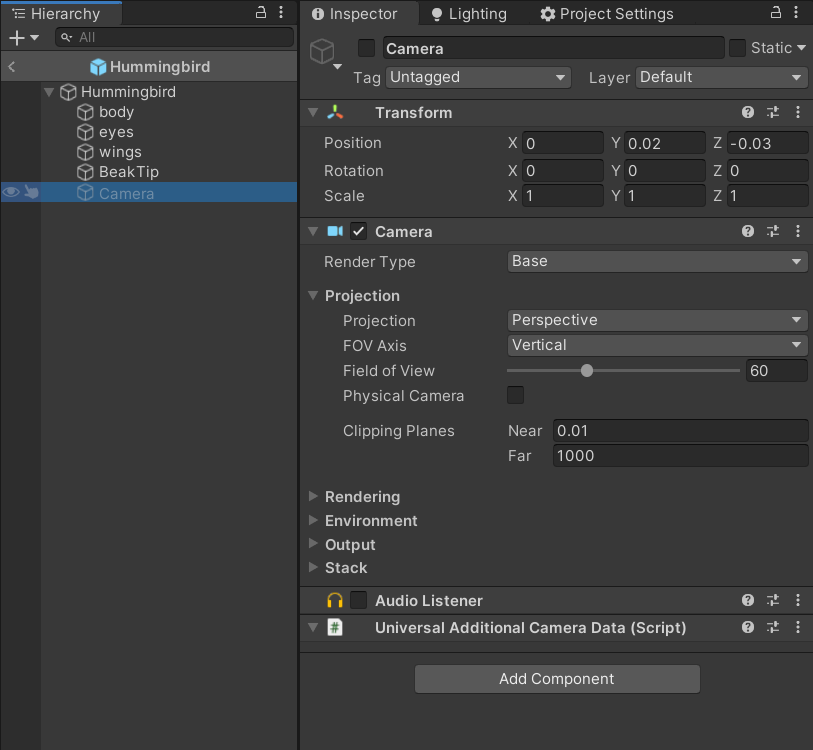
Task: Open Camera component presets
Action: [x=773, y=231]
